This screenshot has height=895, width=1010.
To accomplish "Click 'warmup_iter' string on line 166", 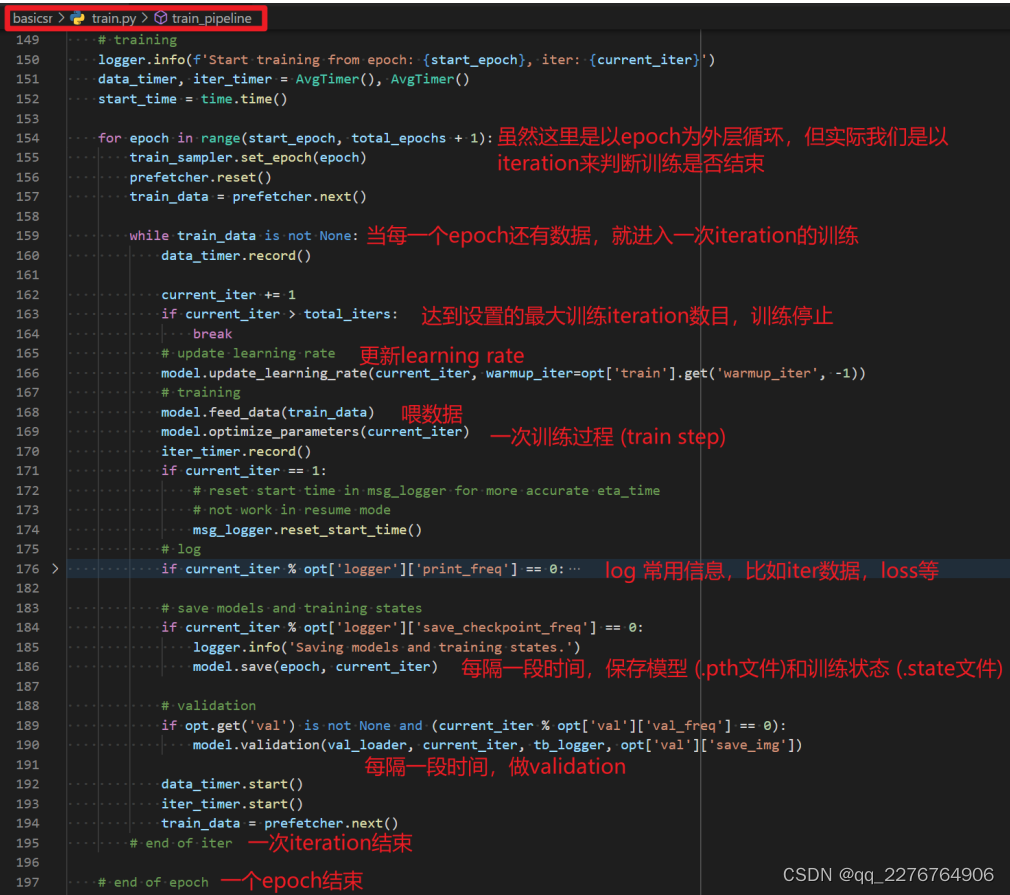I will click(767, 373).
